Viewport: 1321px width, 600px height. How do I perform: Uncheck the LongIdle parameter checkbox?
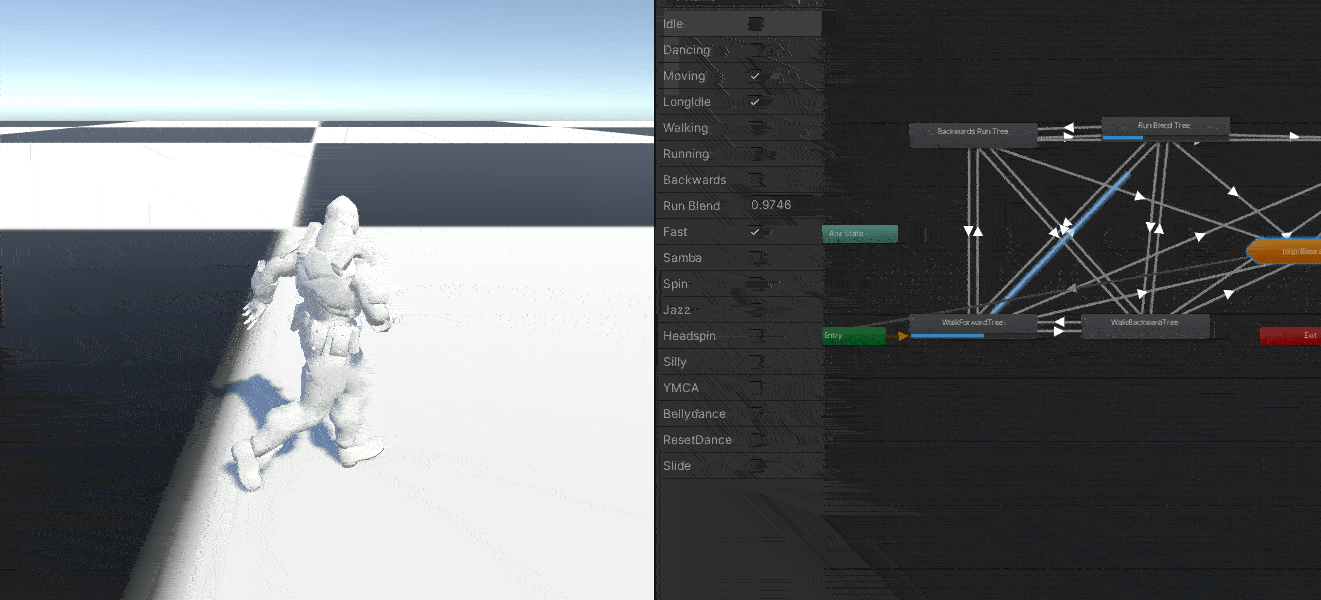756,101
